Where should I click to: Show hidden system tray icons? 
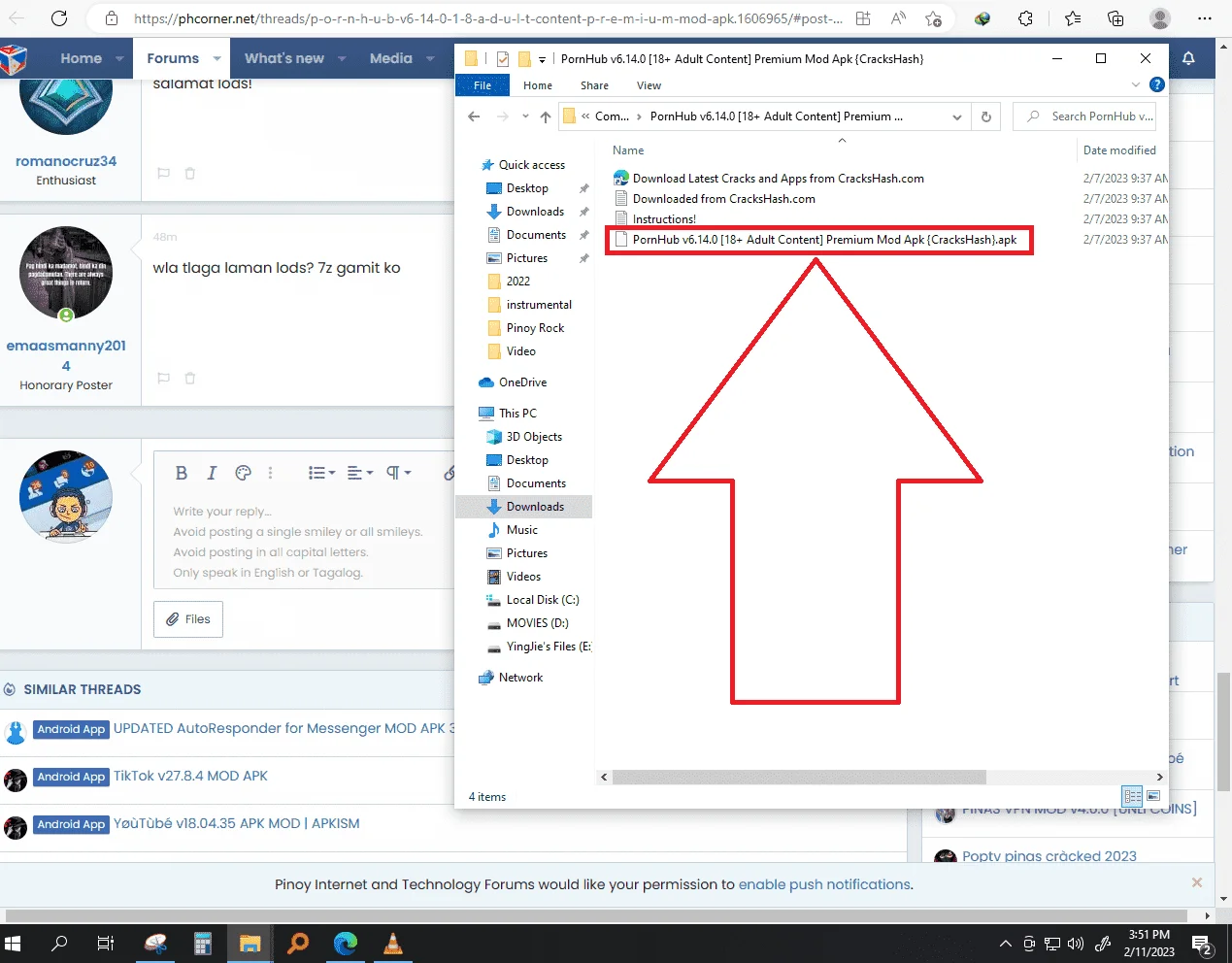[1005, 944]
